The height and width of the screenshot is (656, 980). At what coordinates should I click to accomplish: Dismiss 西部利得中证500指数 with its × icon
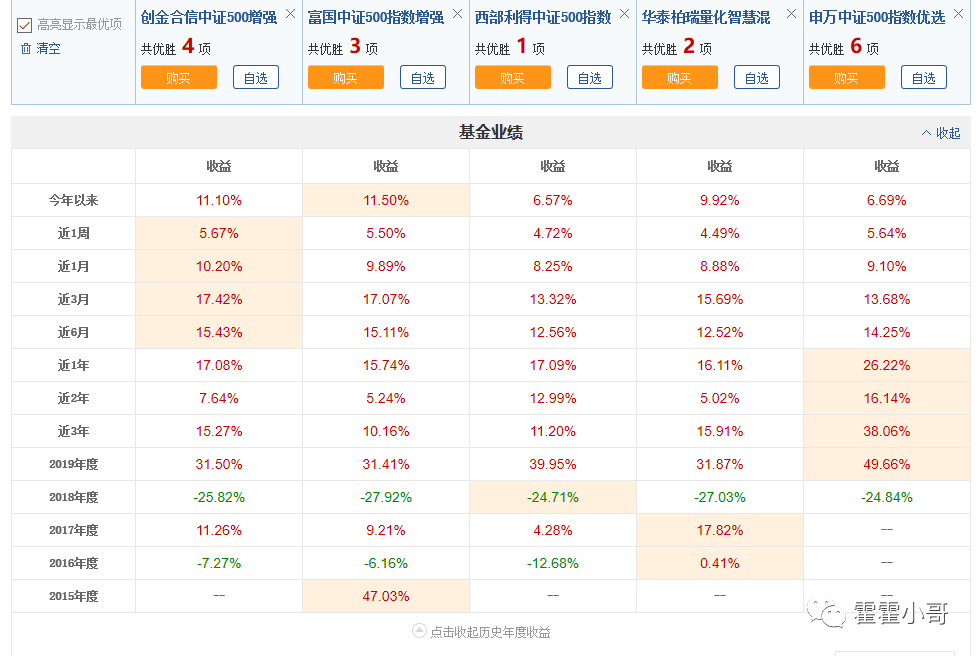point(624,15)
